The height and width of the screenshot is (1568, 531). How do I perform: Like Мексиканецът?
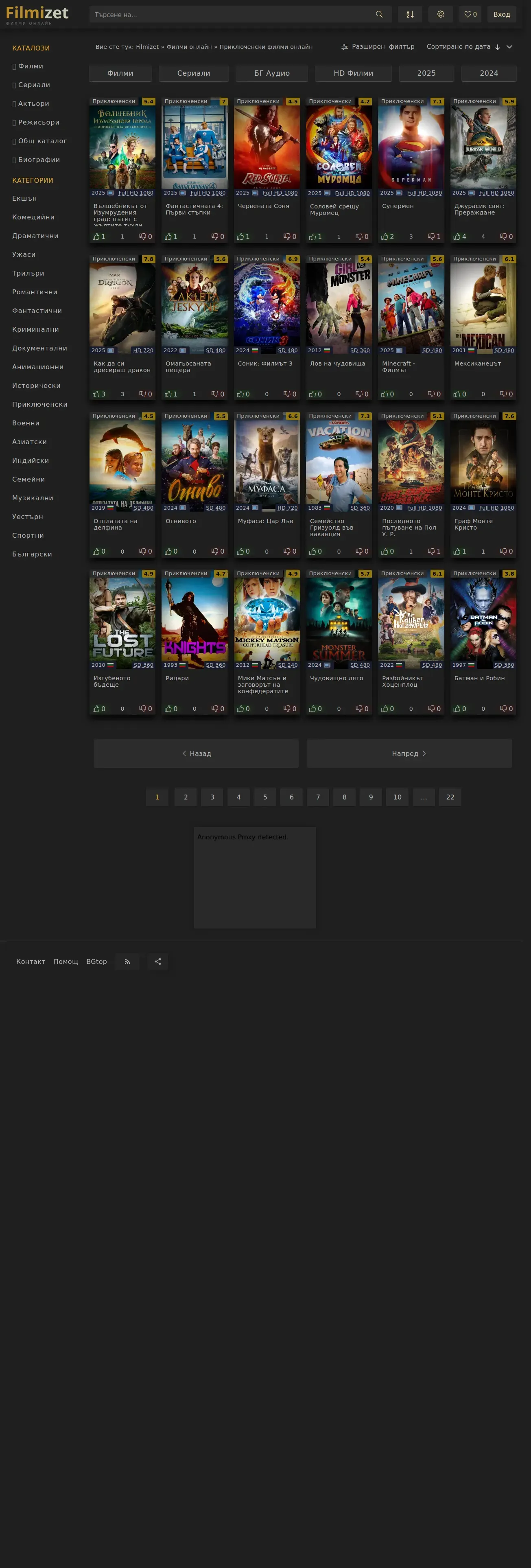(460, 394)
